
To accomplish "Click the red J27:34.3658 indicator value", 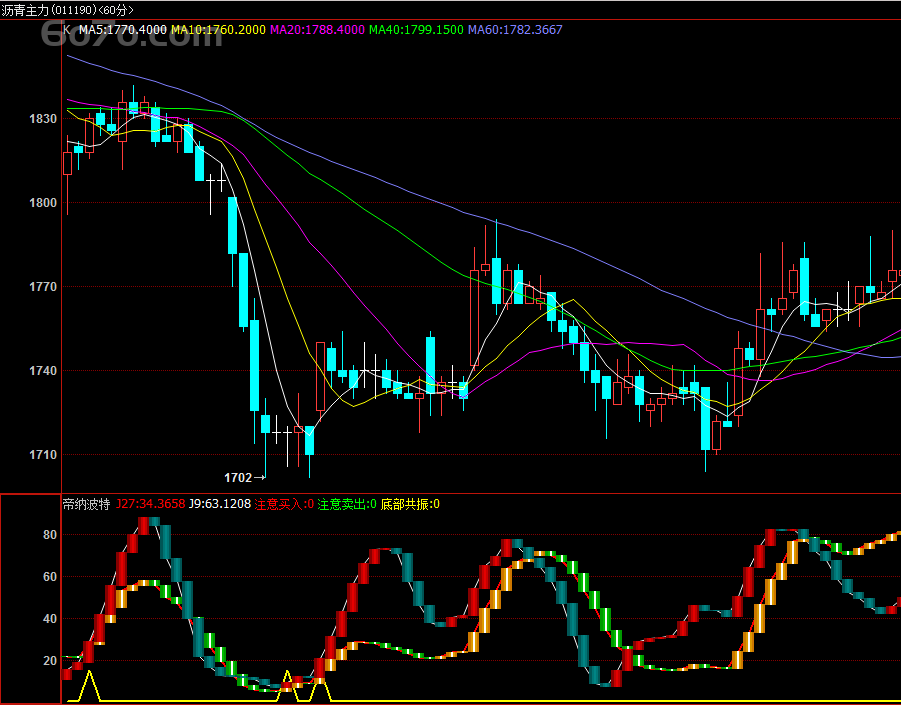I will [150, 504].
